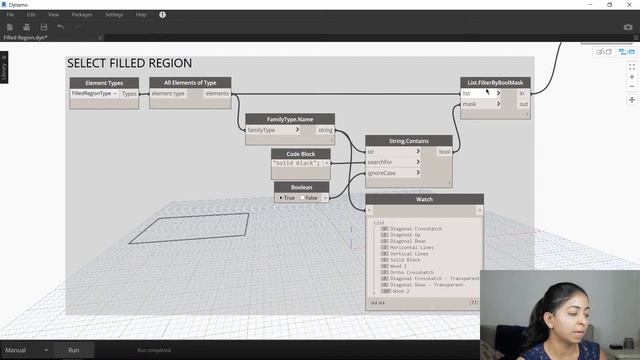
Task: Expand the Library side panel
Action: coord(4,67)
